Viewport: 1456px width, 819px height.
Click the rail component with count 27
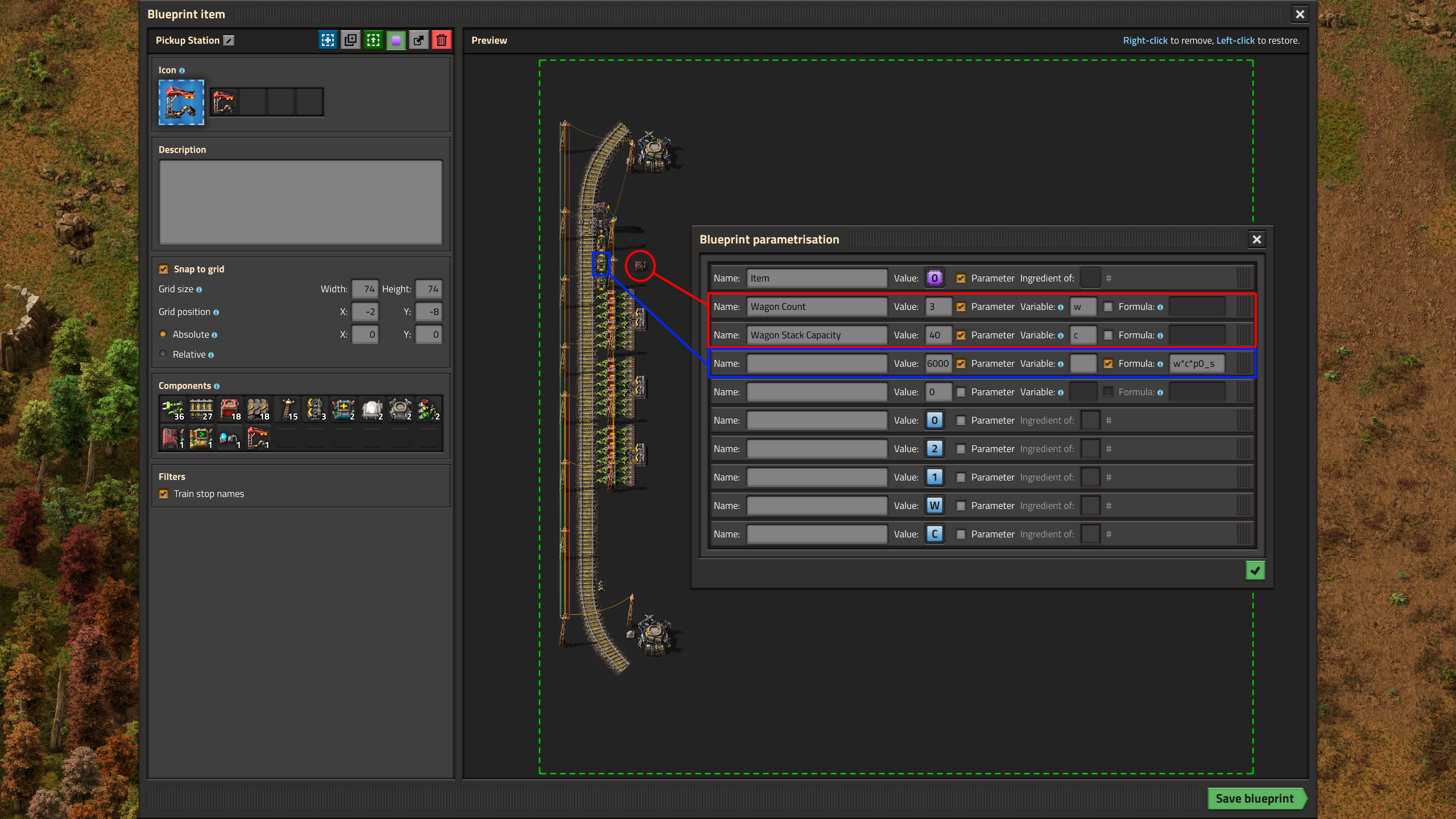click(201, 409)
